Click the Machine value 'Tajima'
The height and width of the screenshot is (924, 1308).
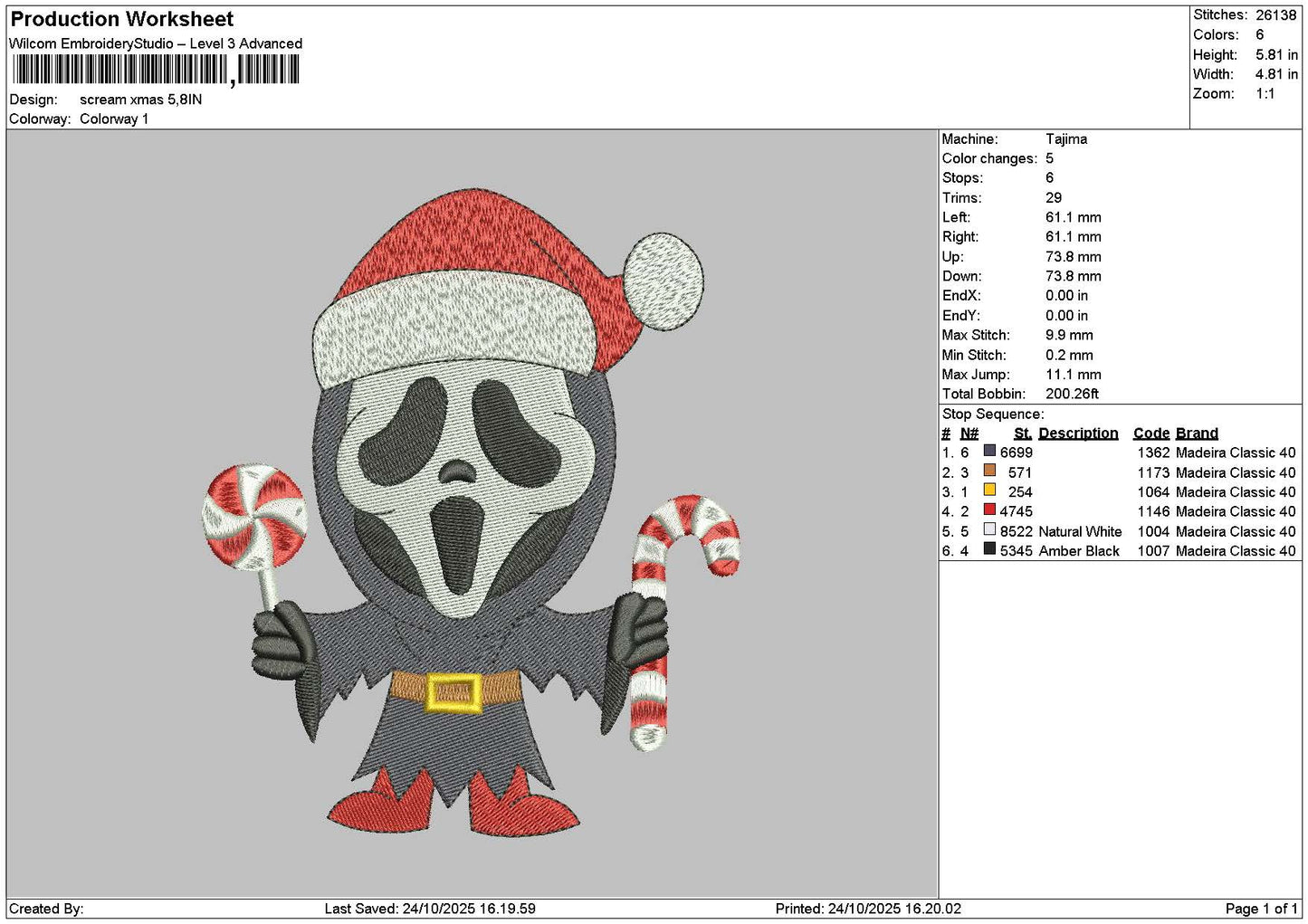pyautogui.click(x=1066, y=138)
